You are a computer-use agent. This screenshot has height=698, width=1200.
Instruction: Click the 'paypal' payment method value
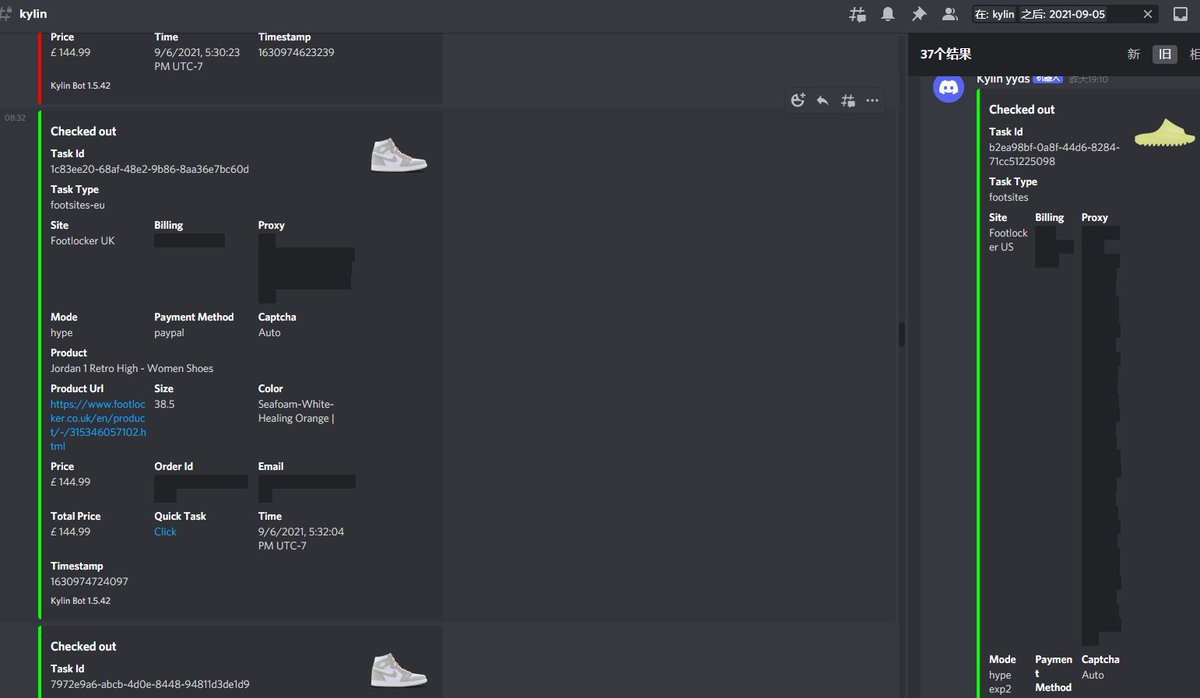click(x=169, y=333)
